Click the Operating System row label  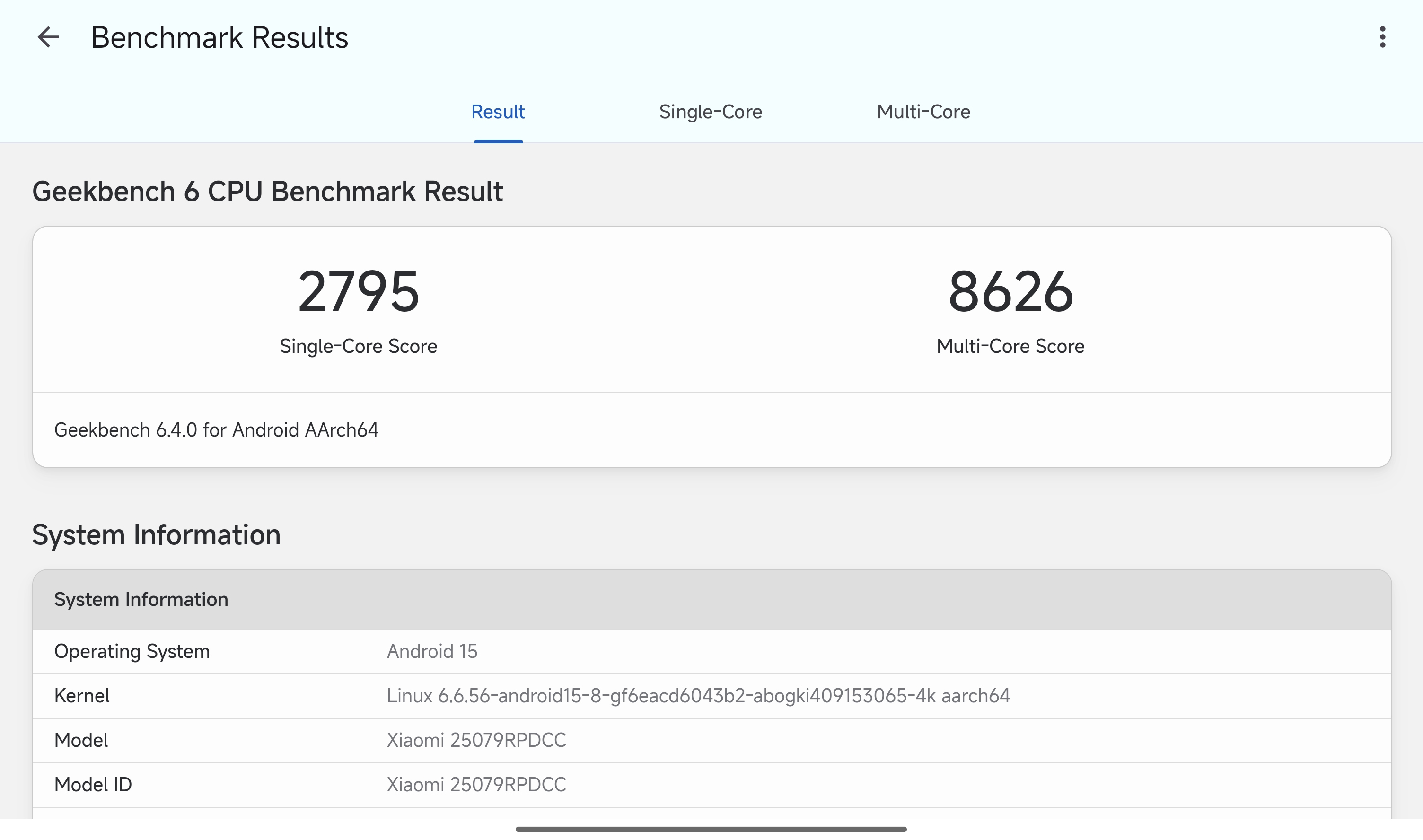tap(132, 651)
